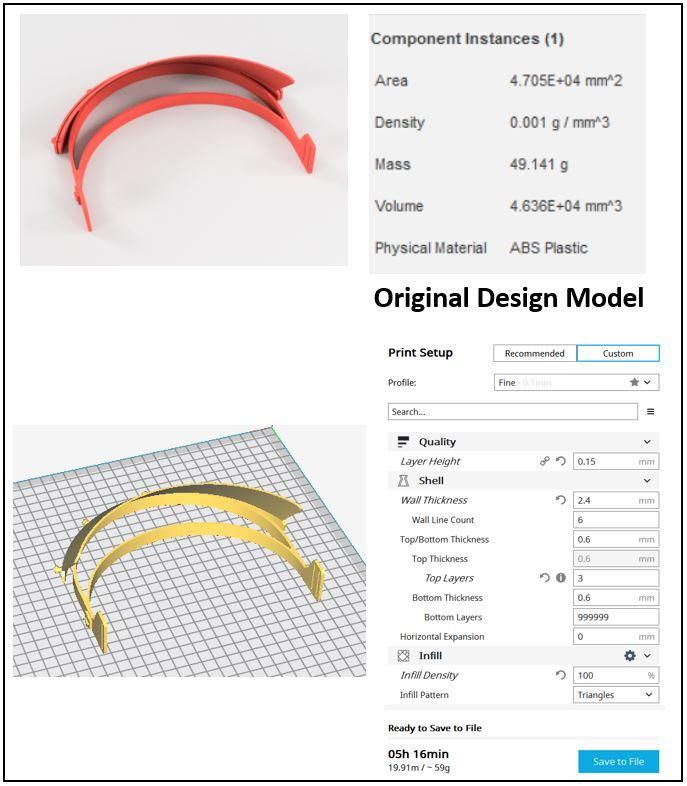Click the Top/Bottom Thickness field
The width and height of the screenshot is (687, 786).
click(616, 539)
